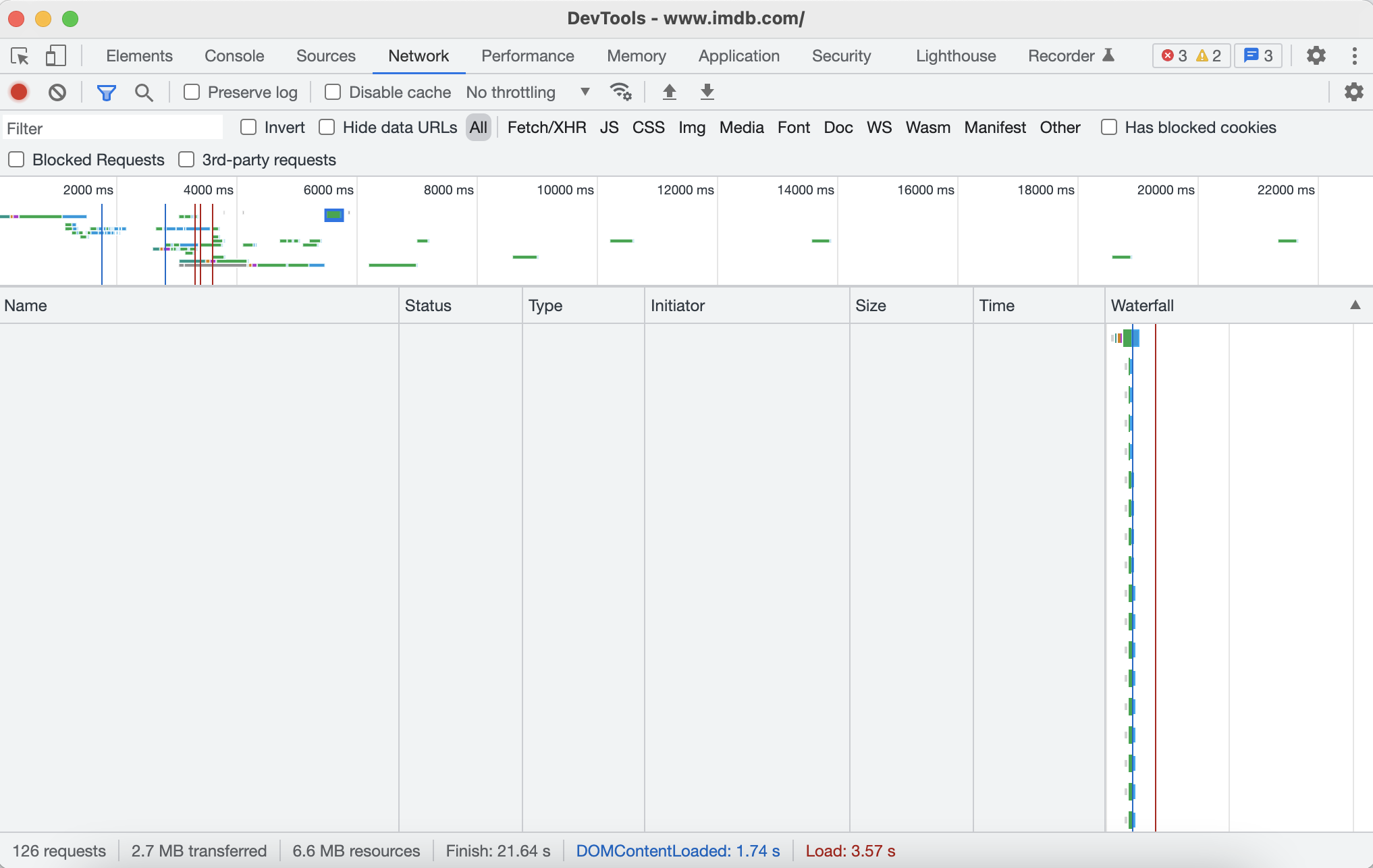Open network conditions Wi-Fi icon

click(620, 92)
